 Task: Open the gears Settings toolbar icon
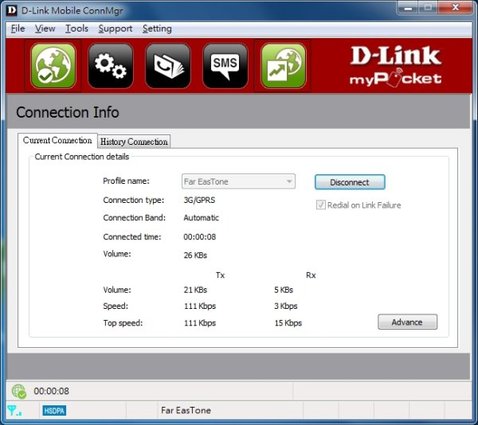tap(111, 66)
